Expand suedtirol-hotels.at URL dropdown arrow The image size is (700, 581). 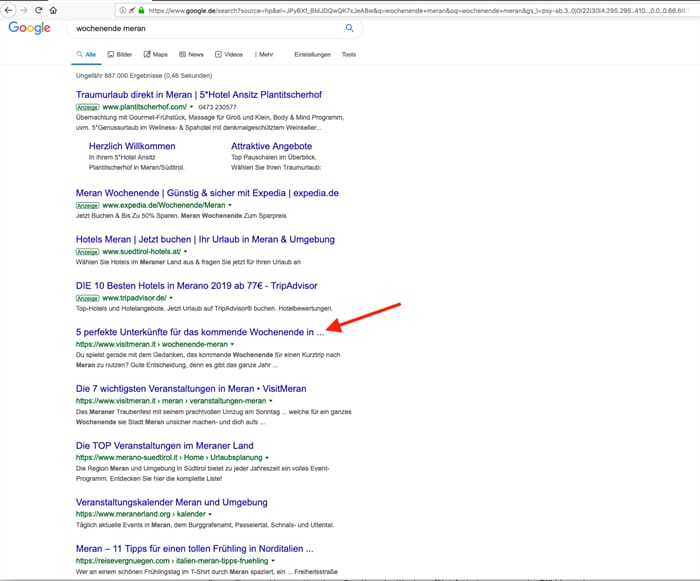point(185,252)
